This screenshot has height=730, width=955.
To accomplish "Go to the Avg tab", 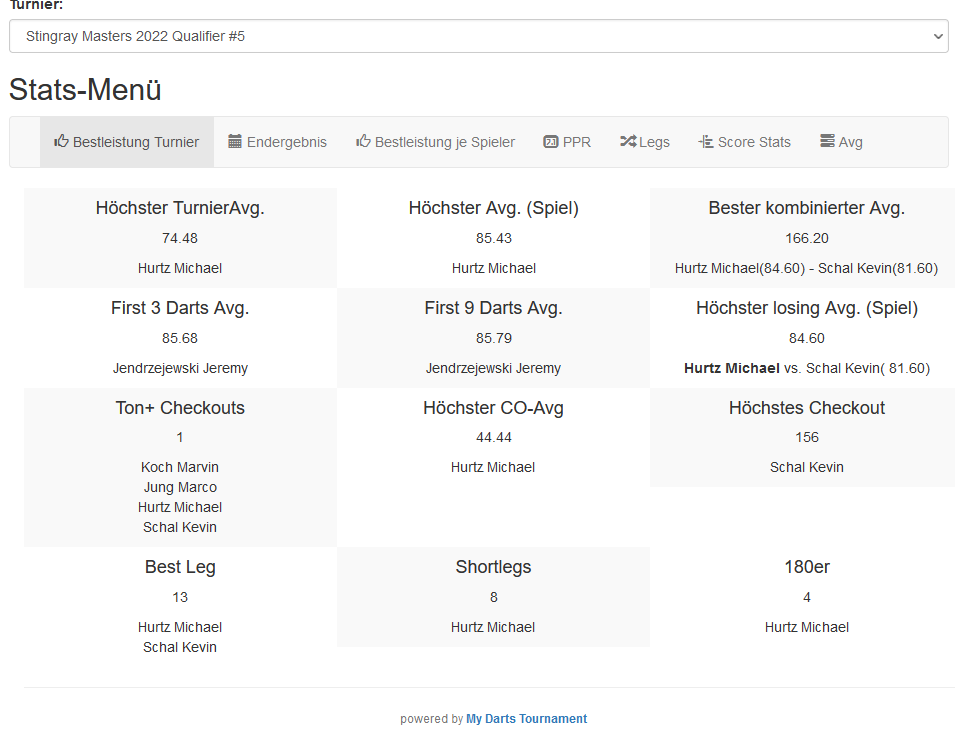I will [x=850, y=142].
